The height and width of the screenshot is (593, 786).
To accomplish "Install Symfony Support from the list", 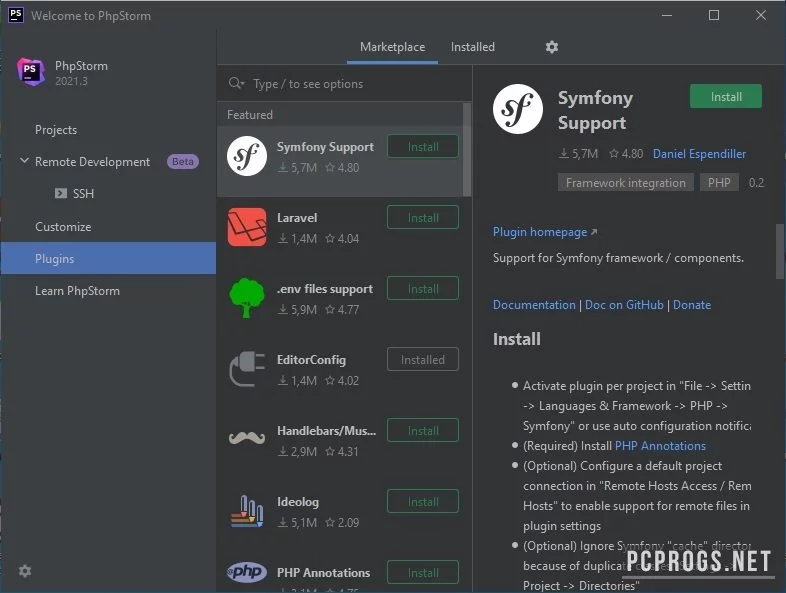I will (x=423, y=146).
